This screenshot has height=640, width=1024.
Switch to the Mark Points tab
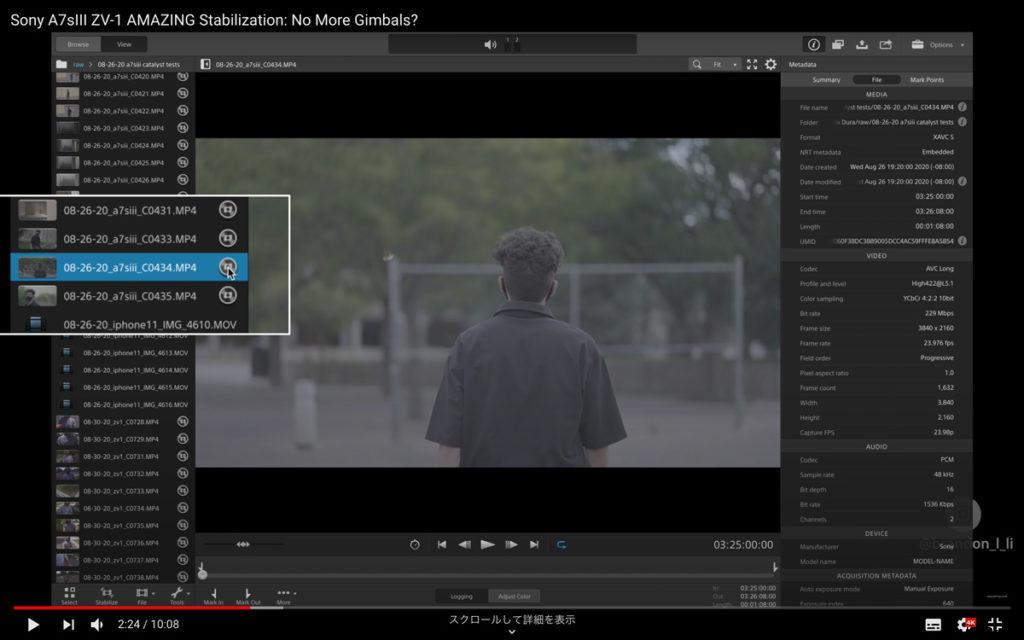tap(926, 80)
